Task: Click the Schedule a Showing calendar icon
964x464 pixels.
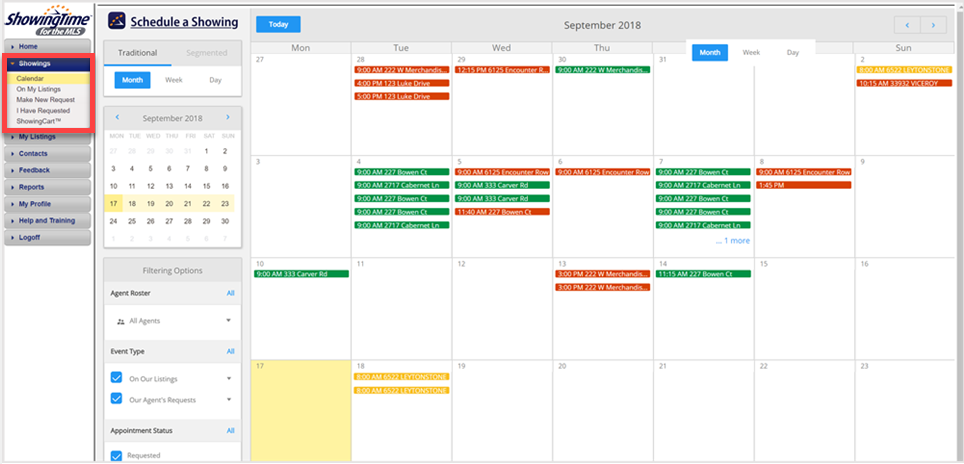Action: 118,21
